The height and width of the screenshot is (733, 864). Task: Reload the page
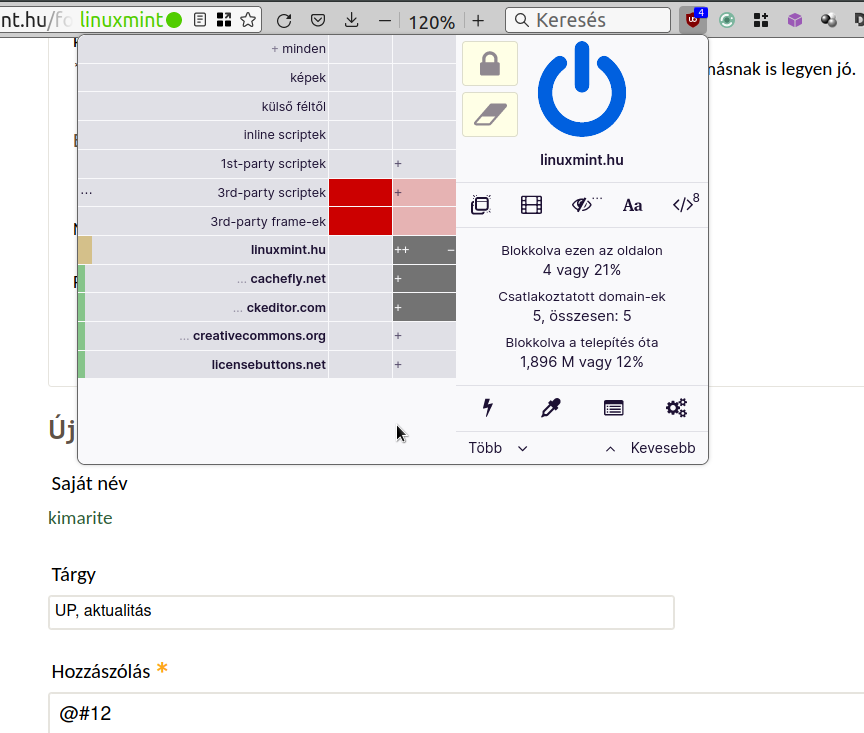pos(284,21)
